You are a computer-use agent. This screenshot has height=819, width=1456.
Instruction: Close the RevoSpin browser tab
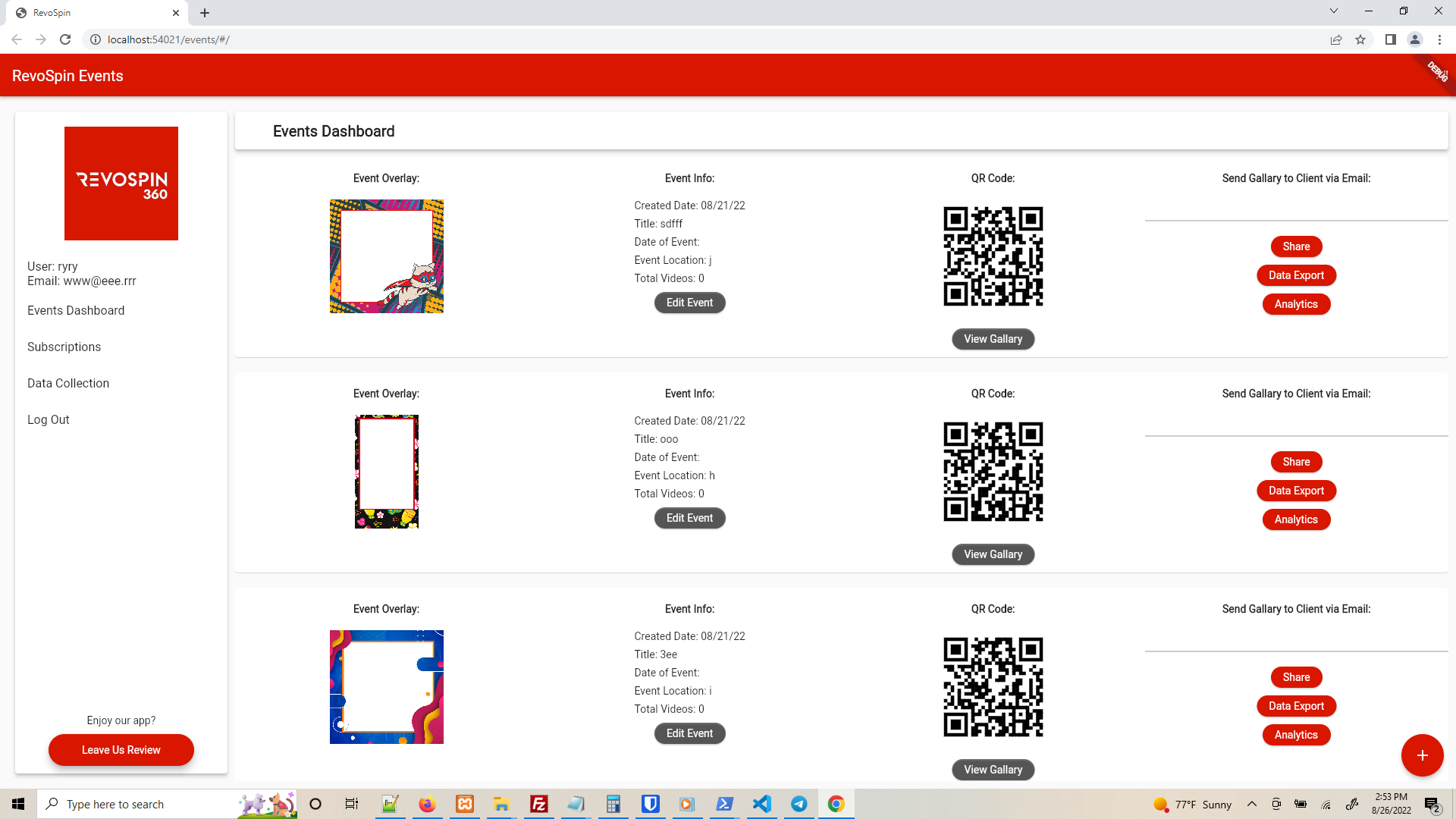(x=176, y=13)
